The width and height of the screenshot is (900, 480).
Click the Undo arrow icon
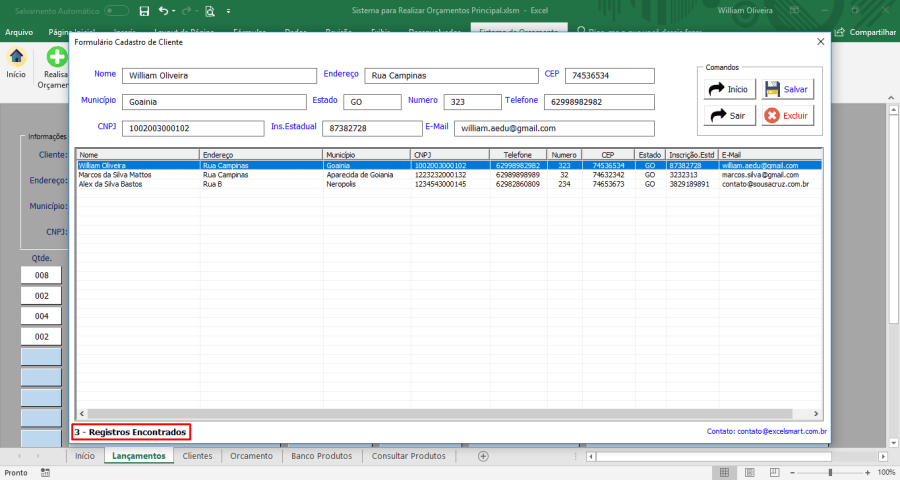164,10
